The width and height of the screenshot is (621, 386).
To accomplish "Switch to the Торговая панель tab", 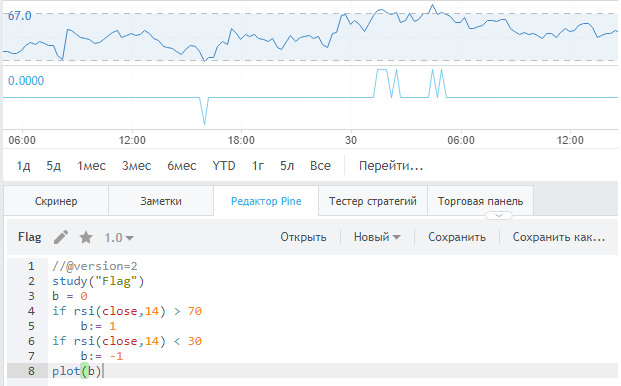I will tap(480, 201).
